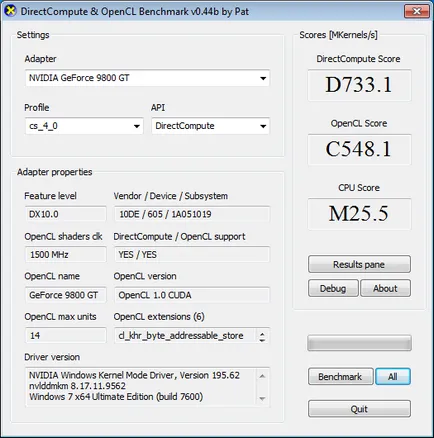Select the Vendor/Device field 10DE / 605 / 1A051019
Image resolution: width=434 pixels, height=438 pixels.
[x=192, y=214]
